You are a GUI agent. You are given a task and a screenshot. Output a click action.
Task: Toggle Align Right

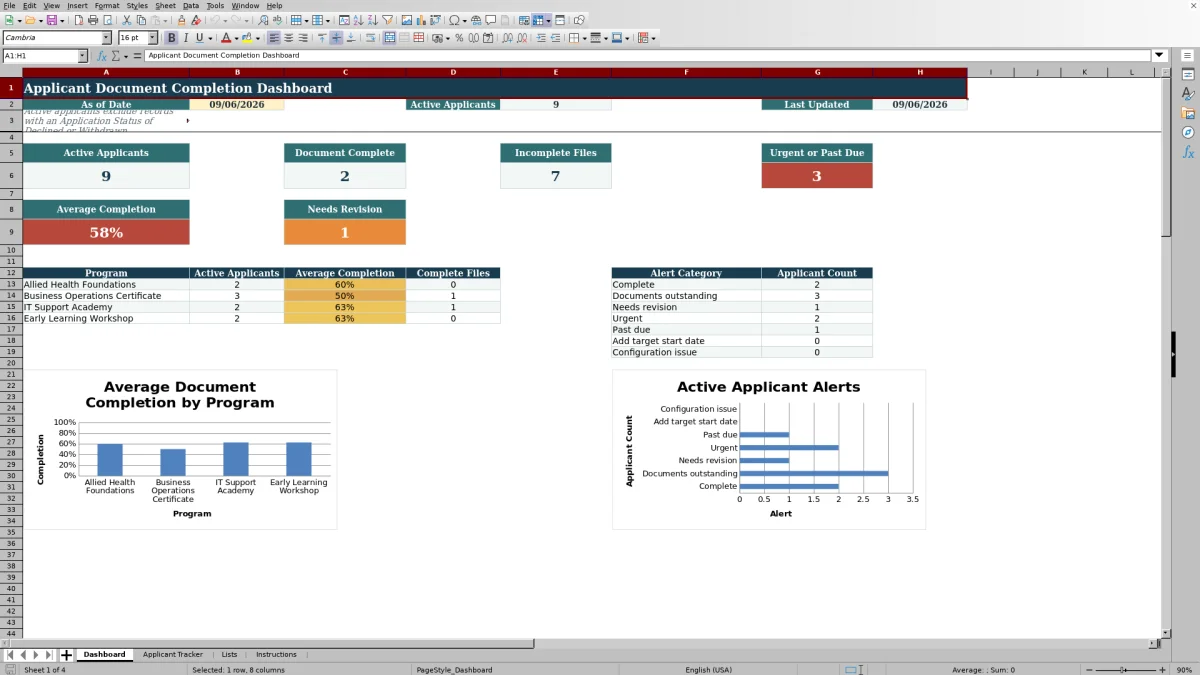click(x=302, y=38)
